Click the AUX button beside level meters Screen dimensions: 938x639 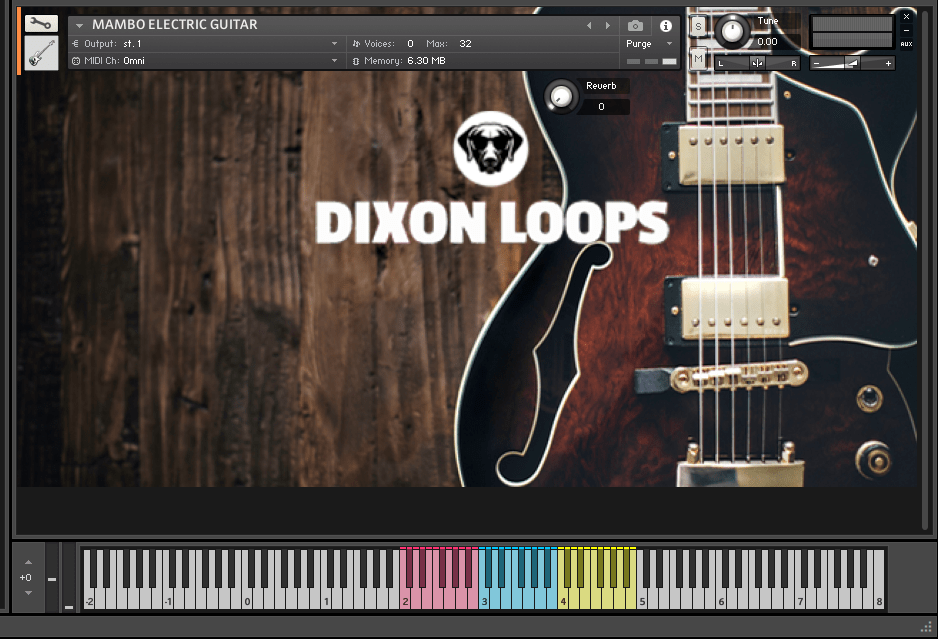pyautogui.click(x=906, y=44)
